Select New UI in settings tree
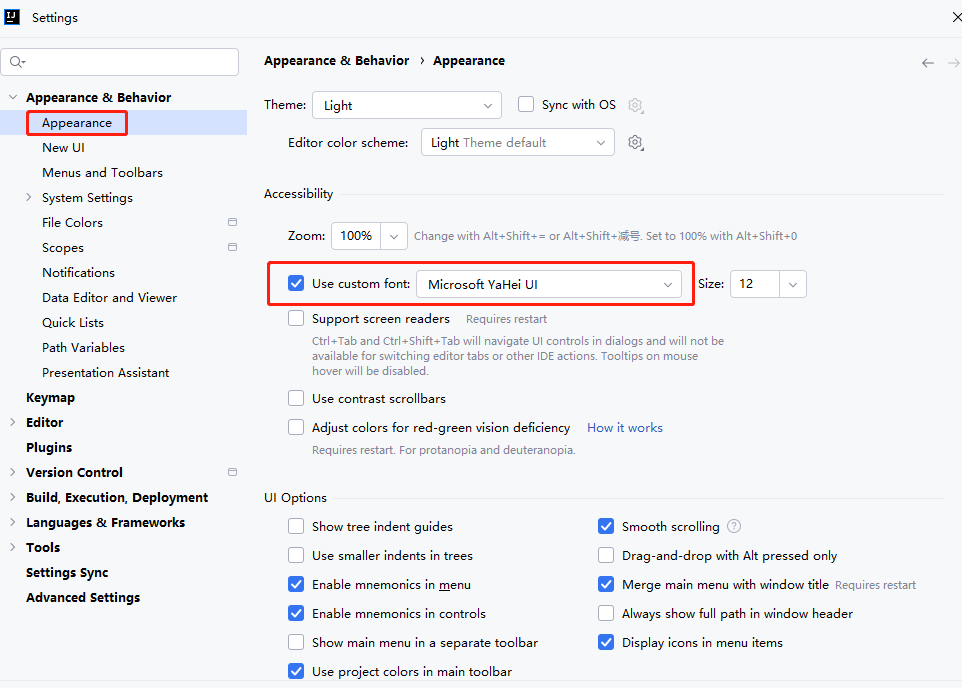962x688 pixels. click(x=63, y=147)
